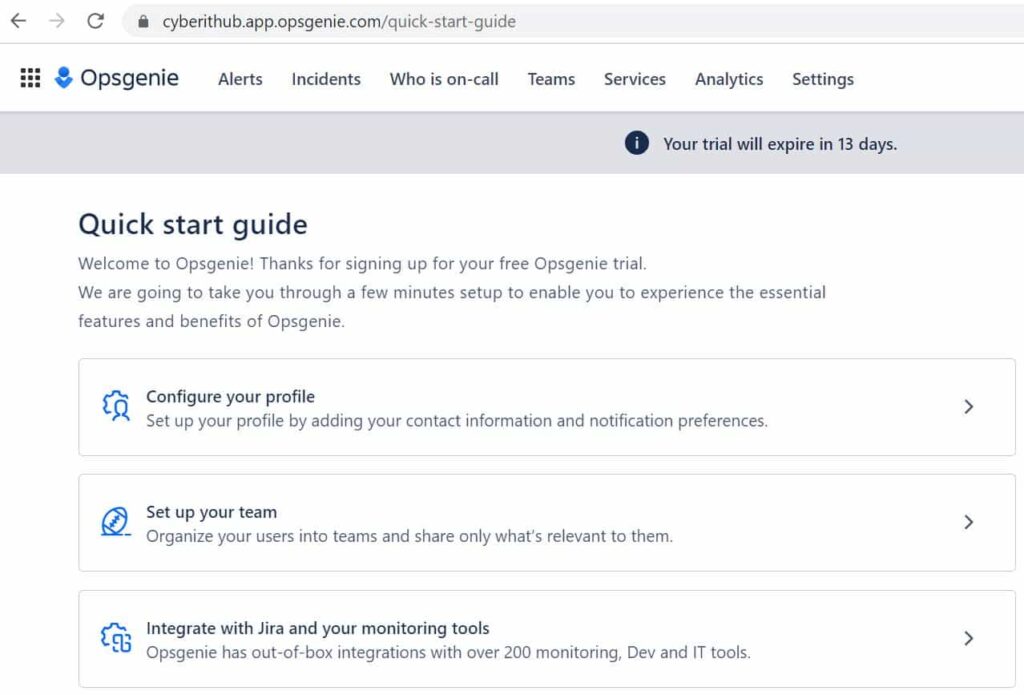1024x695 pixels.
Task: Open the Alerts menu
Action: (240, 78)
